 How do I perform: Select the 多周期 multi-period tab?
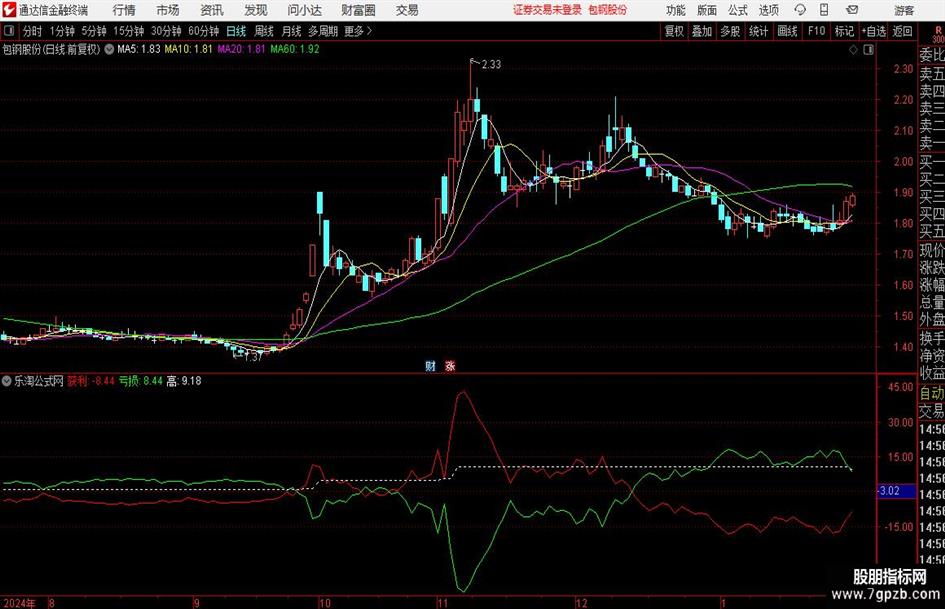point(323,31)
